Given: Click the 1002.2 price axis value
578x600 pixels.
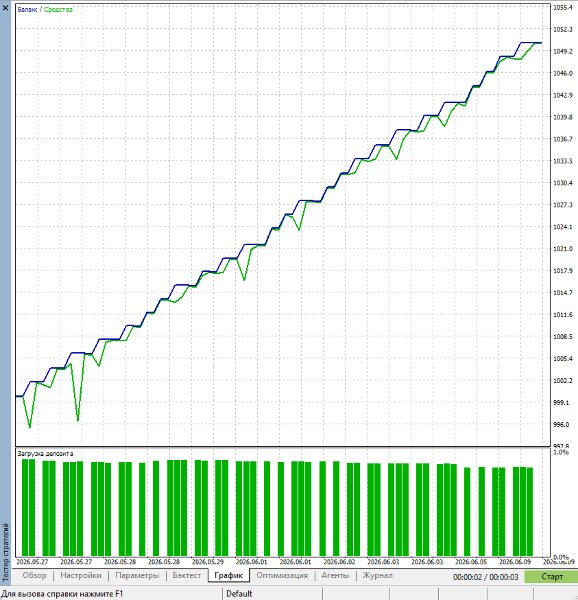Looking at the screenshot, I should click(x=563, y=380).
